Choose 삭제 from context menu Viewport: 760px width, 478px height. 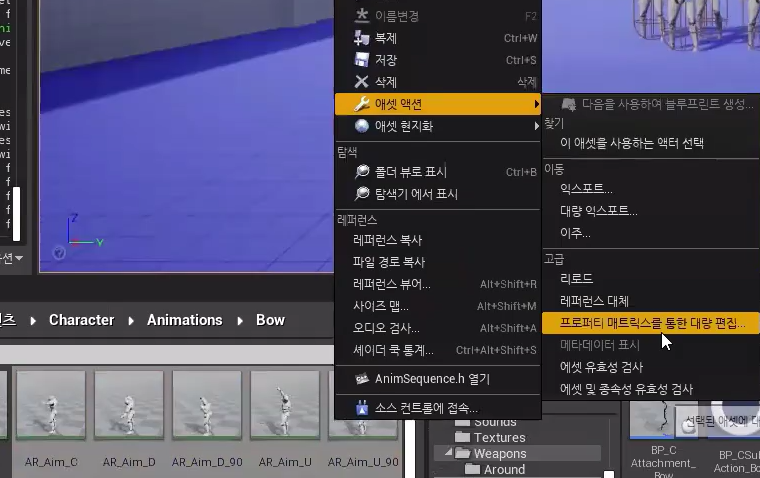point(438,81)
